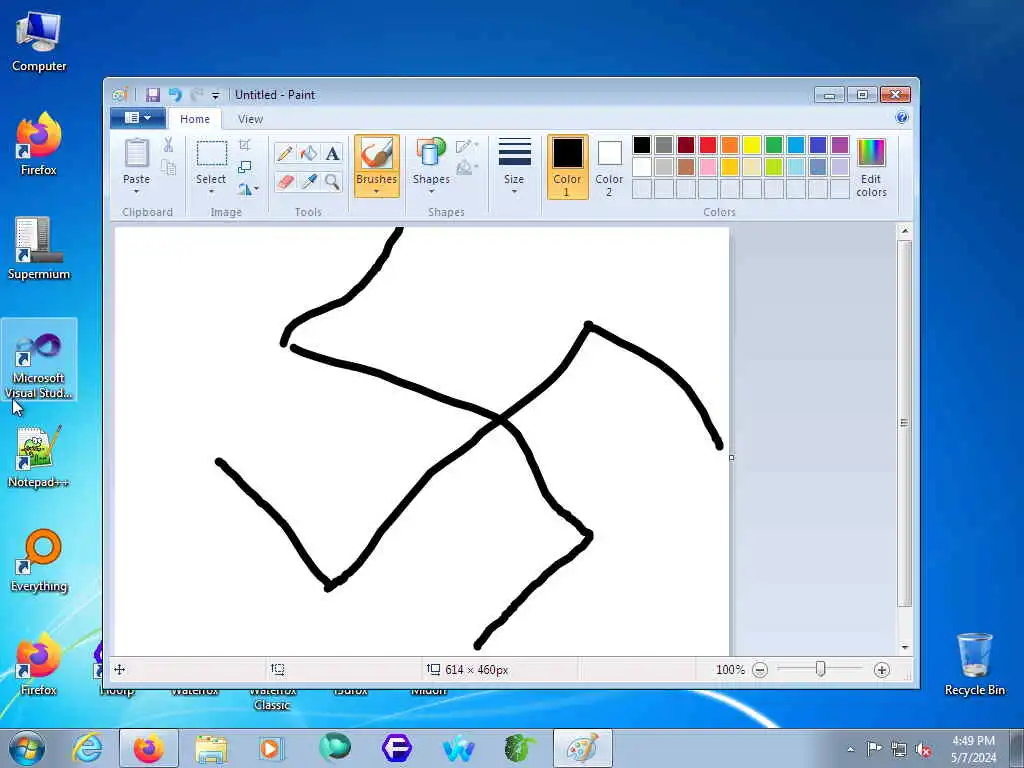Click the Undo arrow in quick access toolbar
The image size is (1024, 768).
coord(175,95)
